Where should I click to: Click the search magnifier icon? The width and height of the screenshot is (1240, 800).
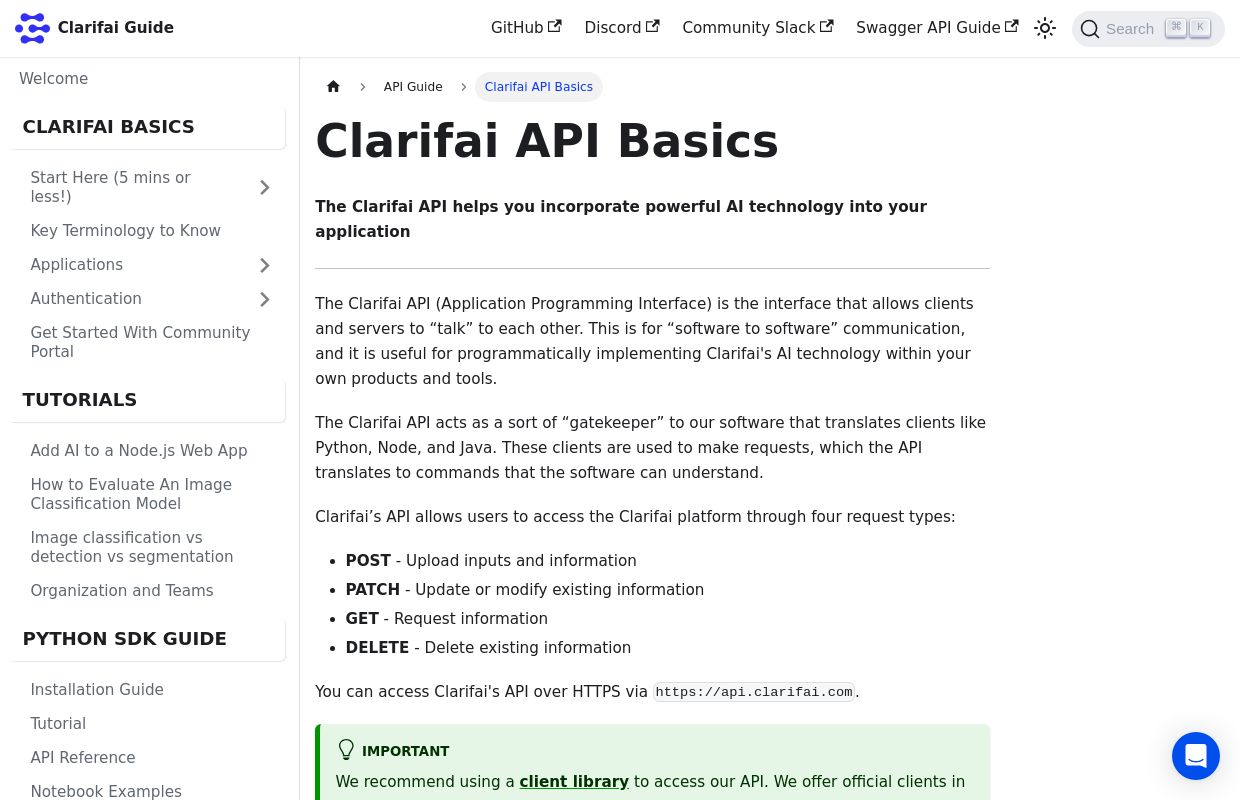[1090, 29]
